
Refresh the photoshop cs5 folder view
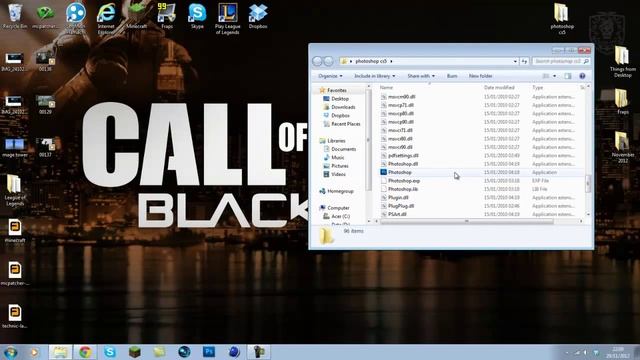pos(524,61)
